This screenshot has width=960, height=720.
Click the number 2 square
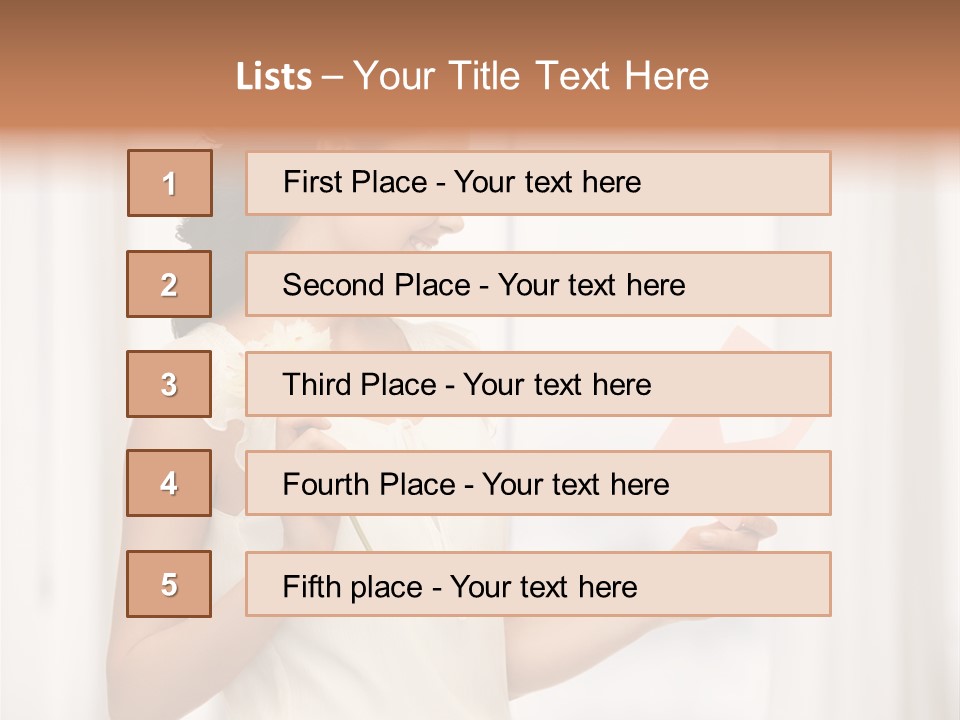pyautogui.click(x=169, y=284)
